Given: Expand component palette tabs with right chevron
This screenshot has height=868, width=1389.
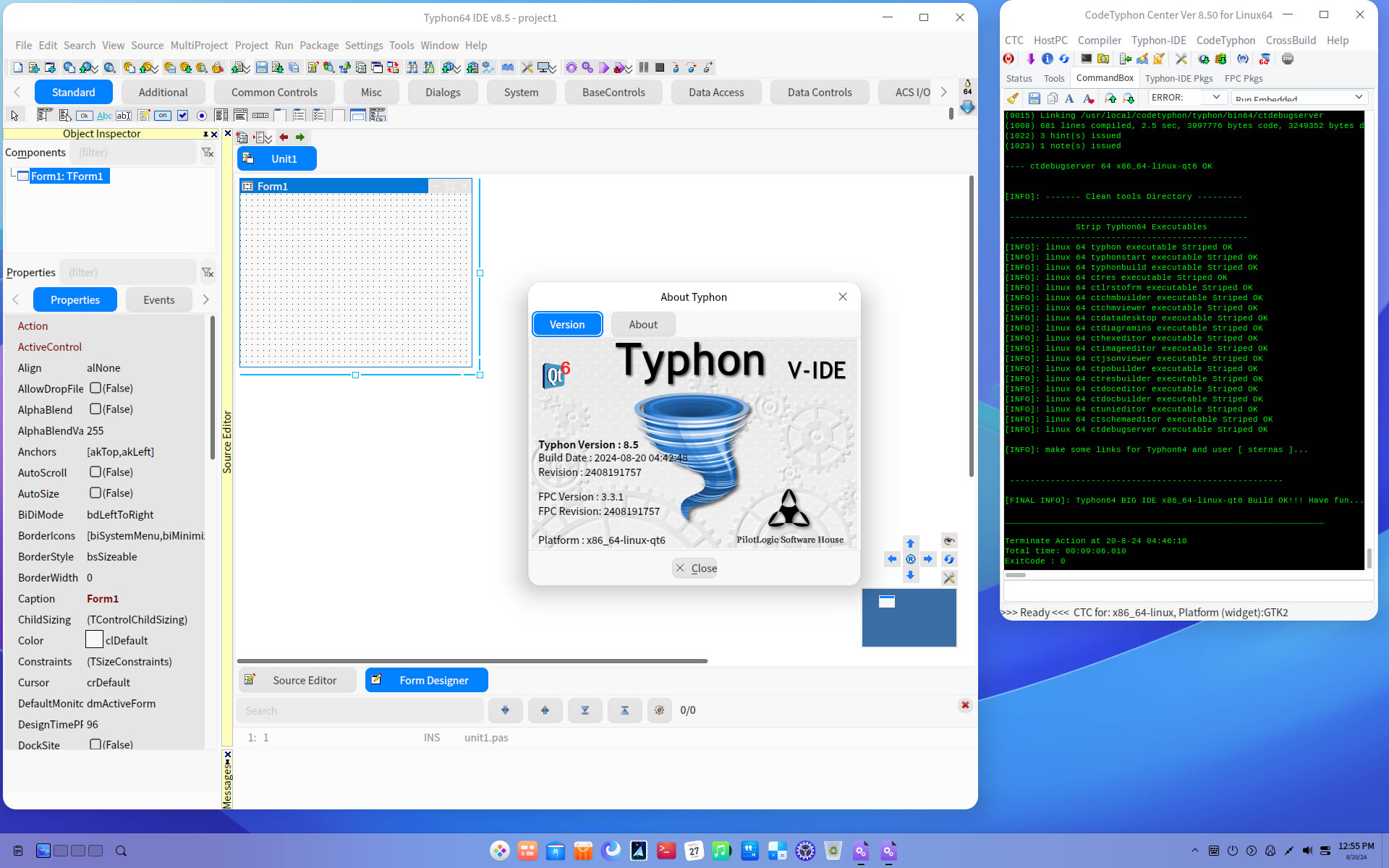Looking at the screenshot, I should coord(943,92).
